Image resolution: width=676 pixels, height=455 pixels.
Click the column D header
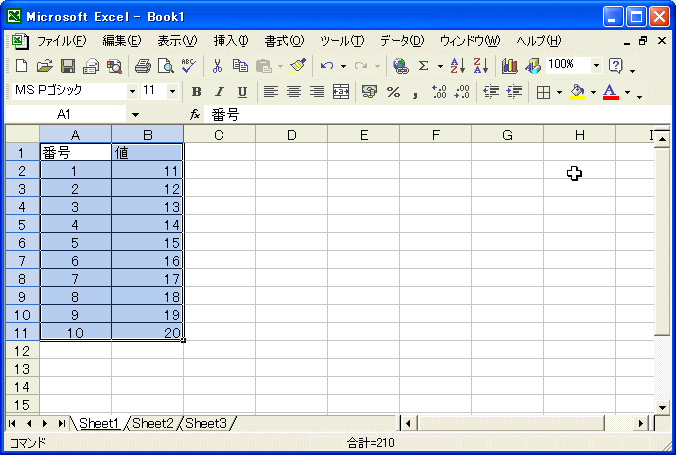tap(291, 135)
